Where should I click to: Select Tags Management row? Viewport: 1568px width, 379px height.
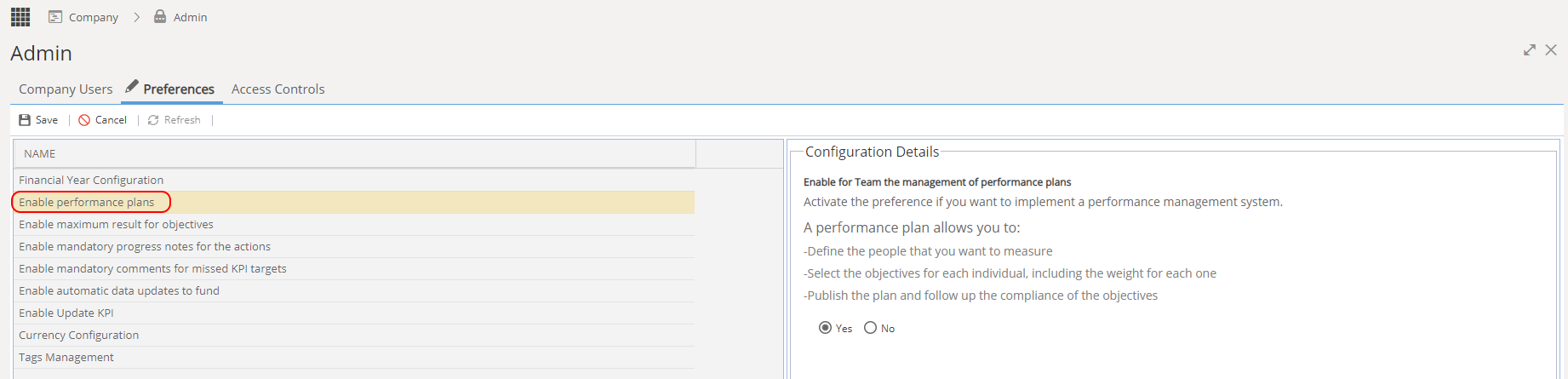click(354, 357)
